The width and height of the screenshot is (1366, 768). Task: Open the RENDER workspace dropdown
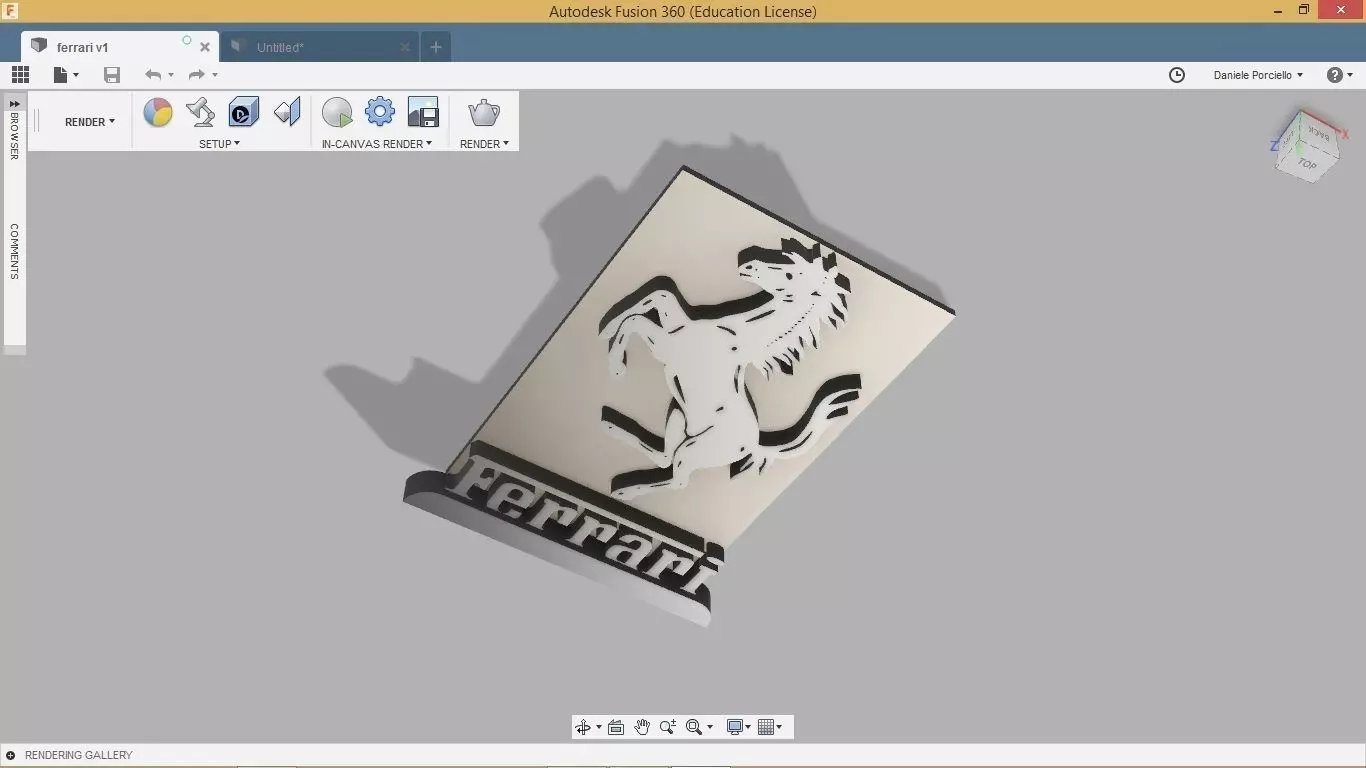[90, 122]
